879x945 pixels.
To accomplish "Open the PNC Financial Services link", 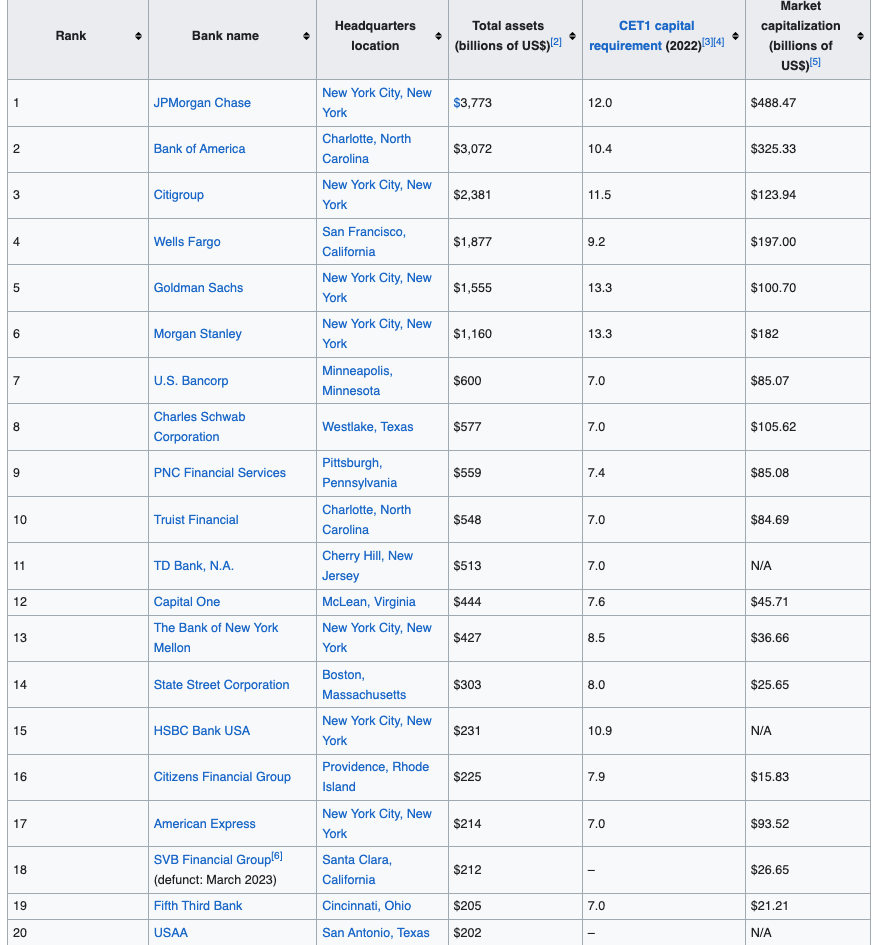I will click(219, 473).
